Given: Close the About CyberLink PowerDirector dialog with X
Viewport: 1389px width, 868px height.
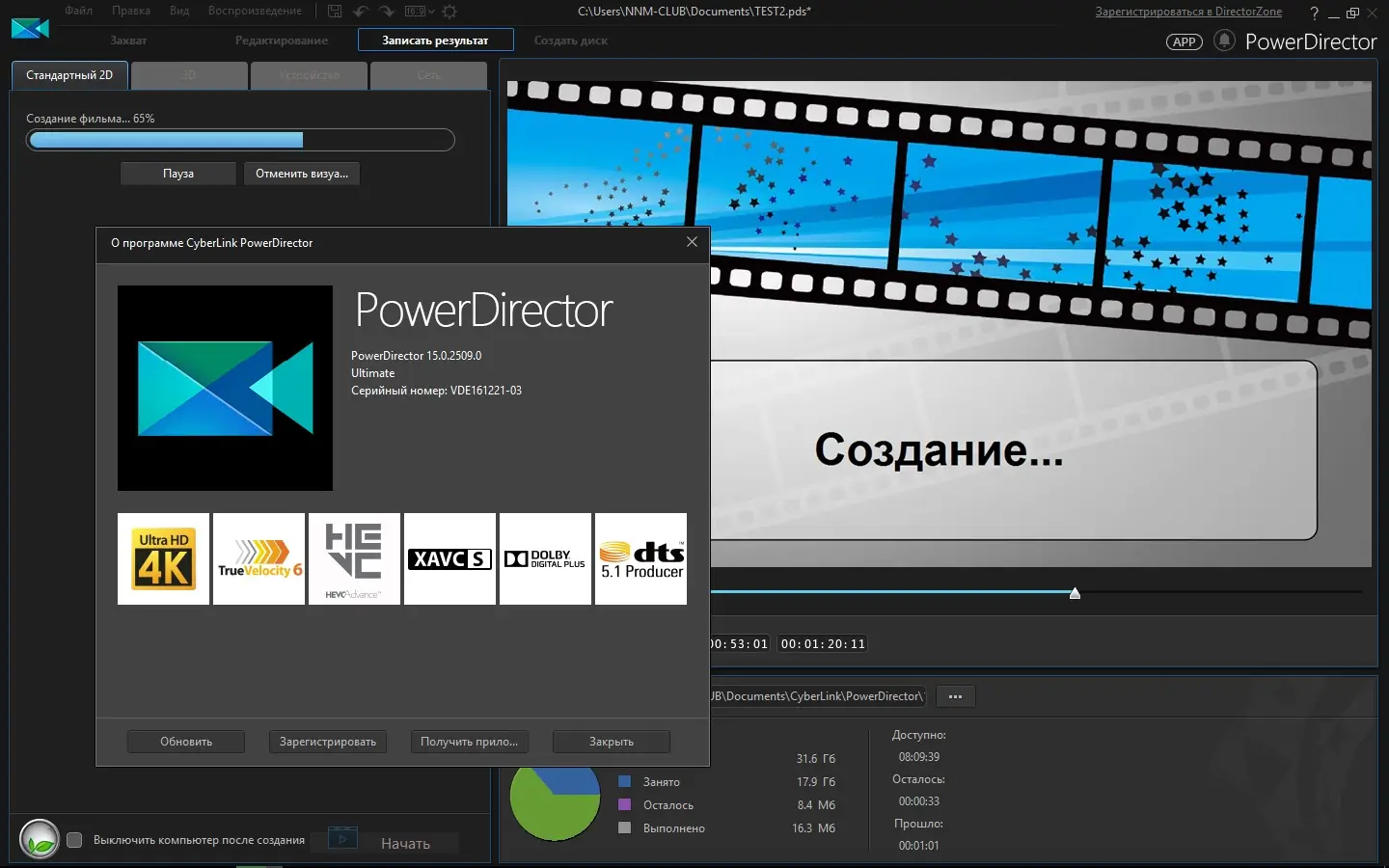Looking at the screenshot, I should click(692, 242).
